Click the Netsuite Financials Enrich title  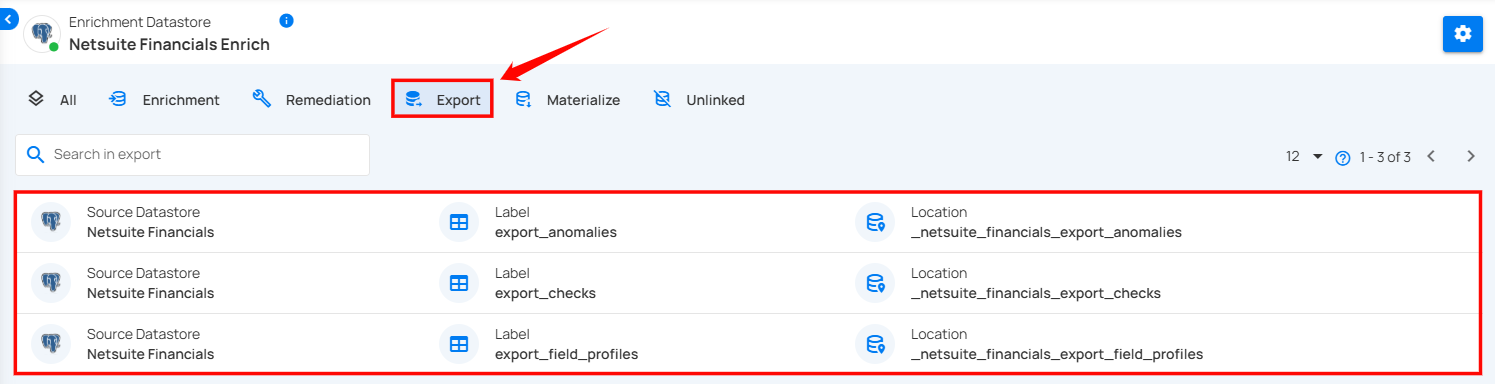[169, 44]
